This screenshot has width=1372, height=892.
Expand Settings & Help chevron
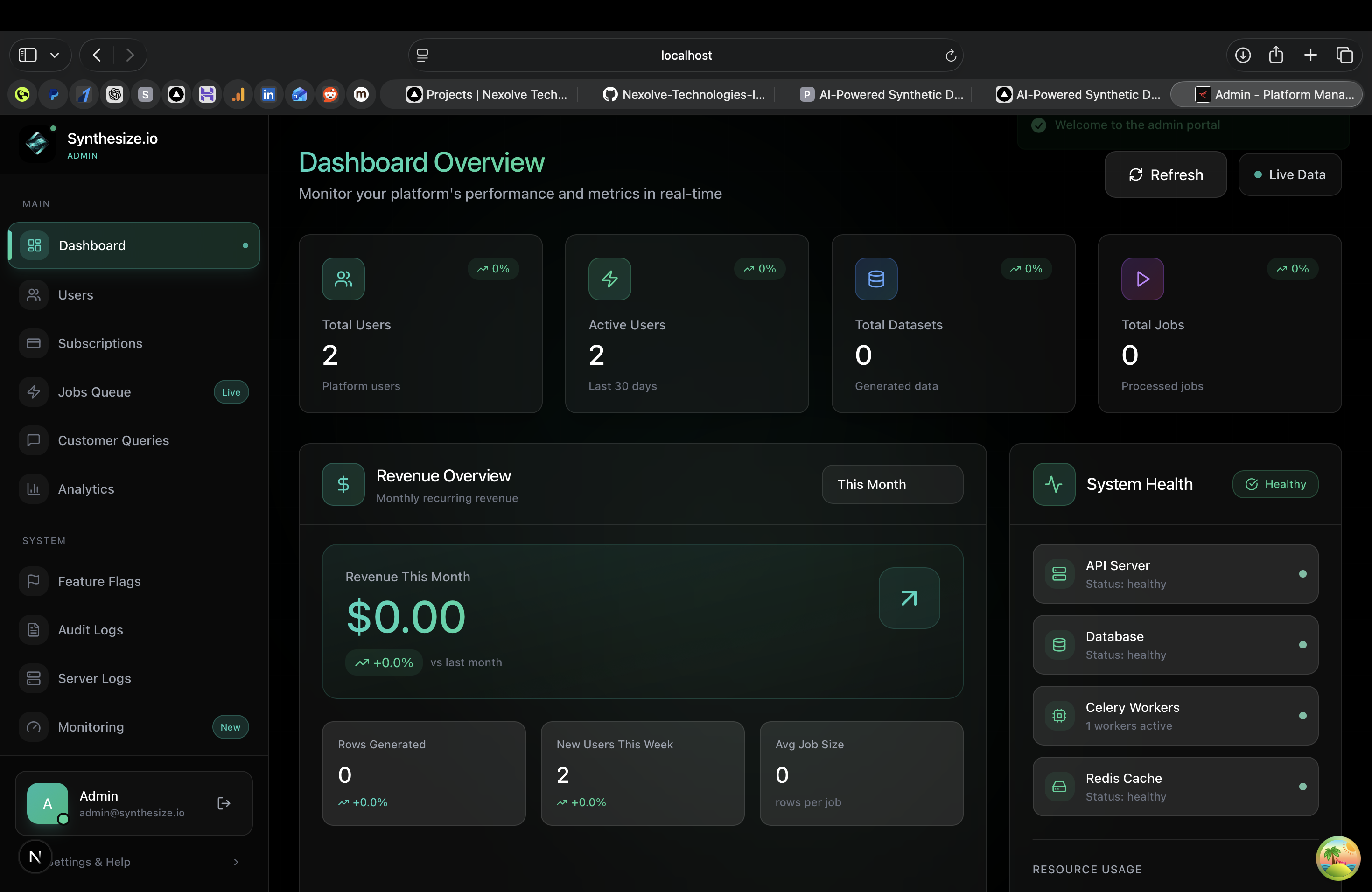click(x=236, y=862)
